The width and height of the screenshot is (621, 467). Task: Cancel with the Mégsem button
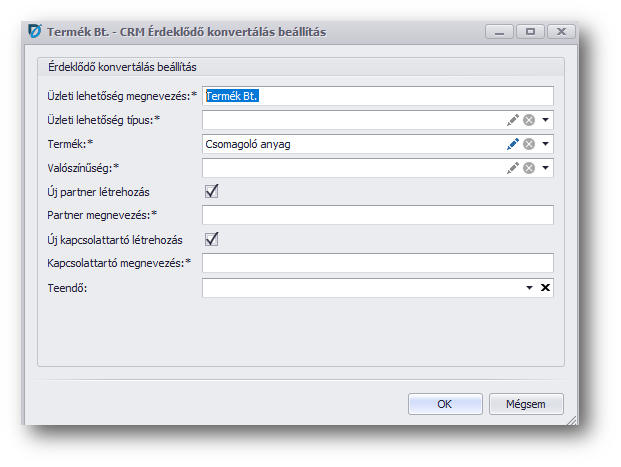526,404
